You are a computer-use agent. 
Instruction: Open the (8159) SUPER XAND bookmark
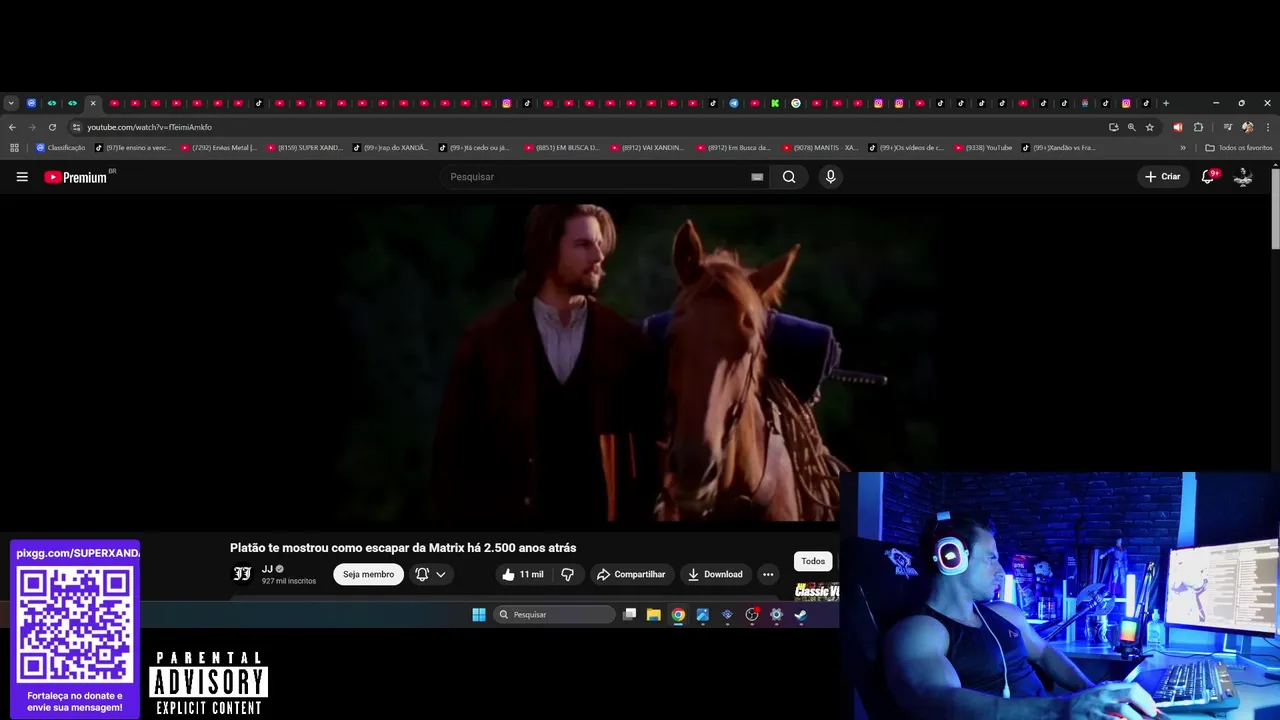click(x=305, y=148)
